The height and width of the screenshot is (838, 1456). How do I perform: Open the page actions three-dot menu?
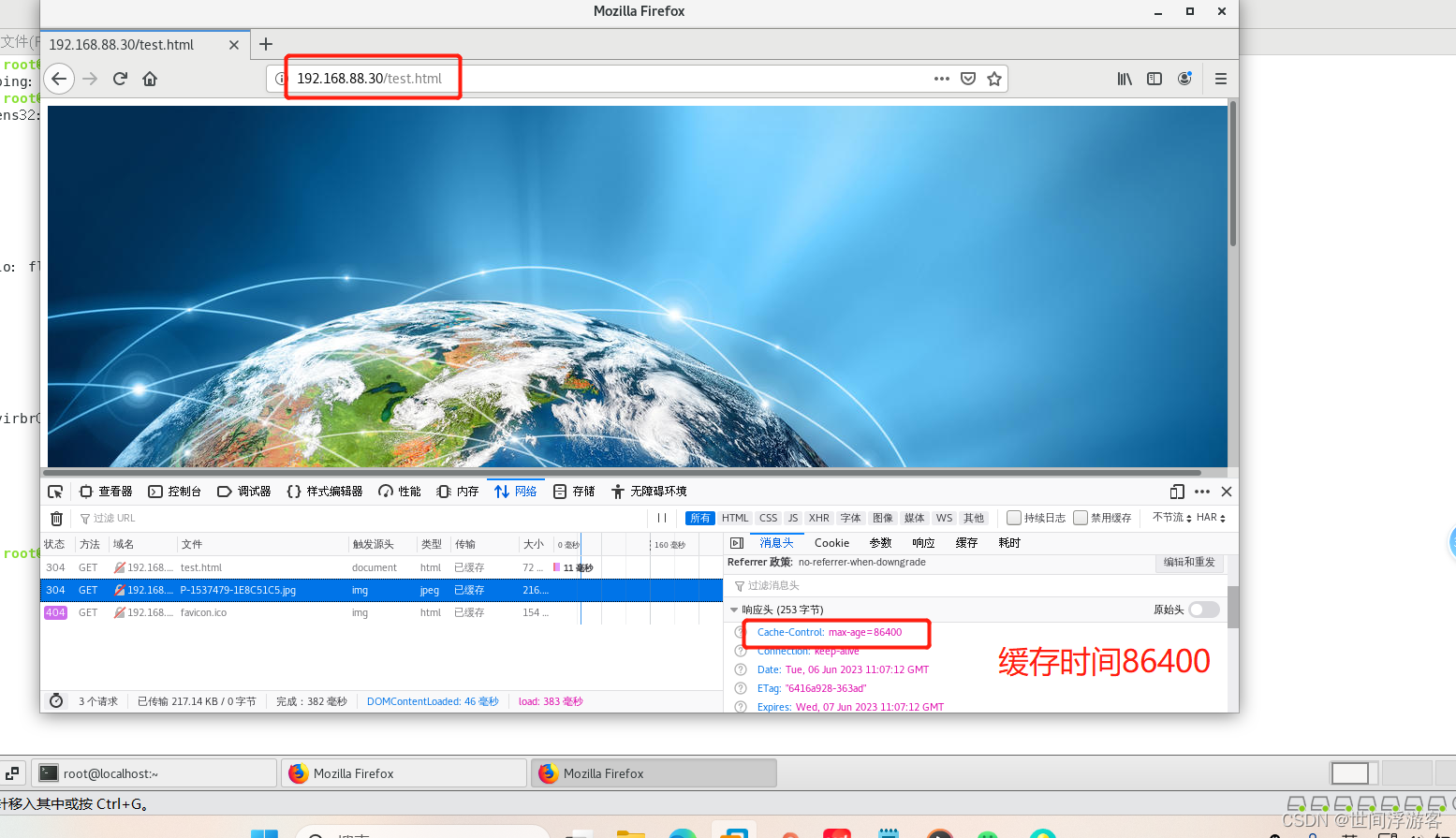[x=942, y=79]
